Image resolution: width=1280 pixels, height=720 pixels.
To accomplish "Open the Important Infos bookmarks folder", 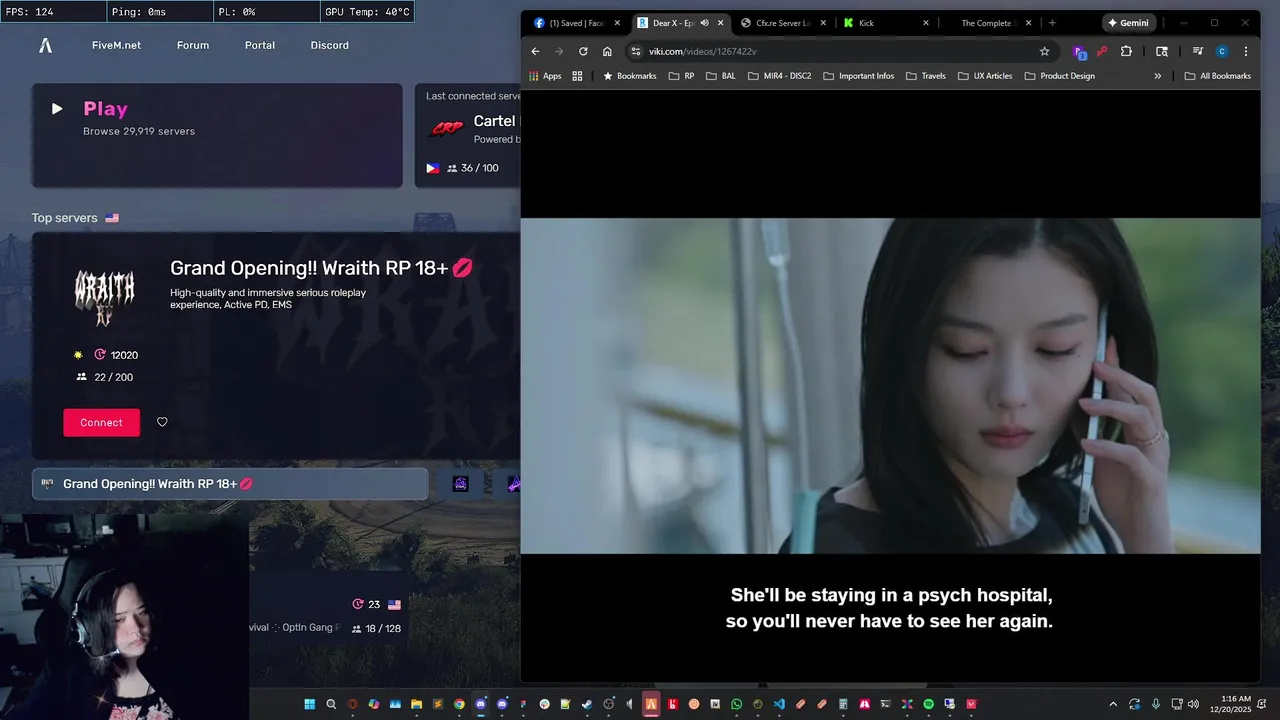I will 858,76.
